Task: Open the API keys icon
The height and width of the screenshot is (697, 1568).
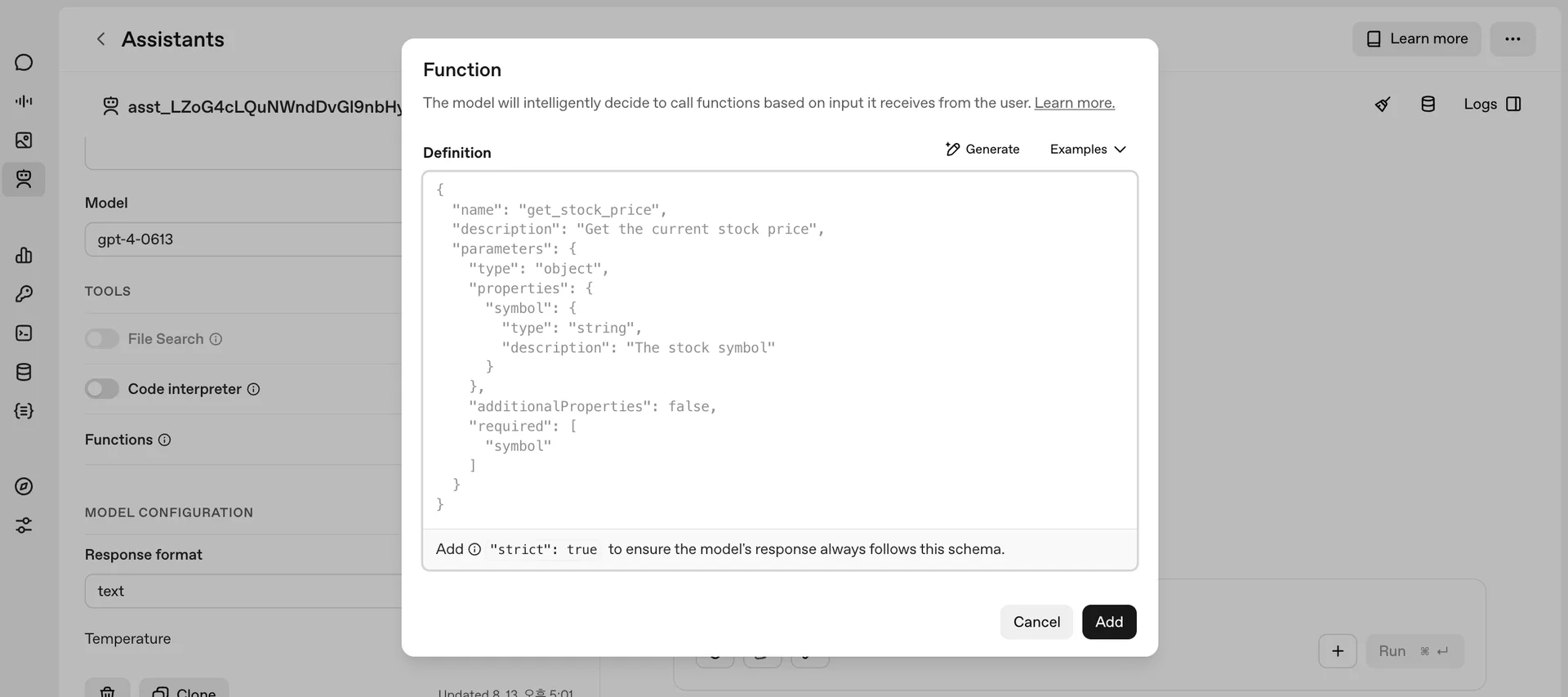Action: pyautogui.click(x=24, y=294)
